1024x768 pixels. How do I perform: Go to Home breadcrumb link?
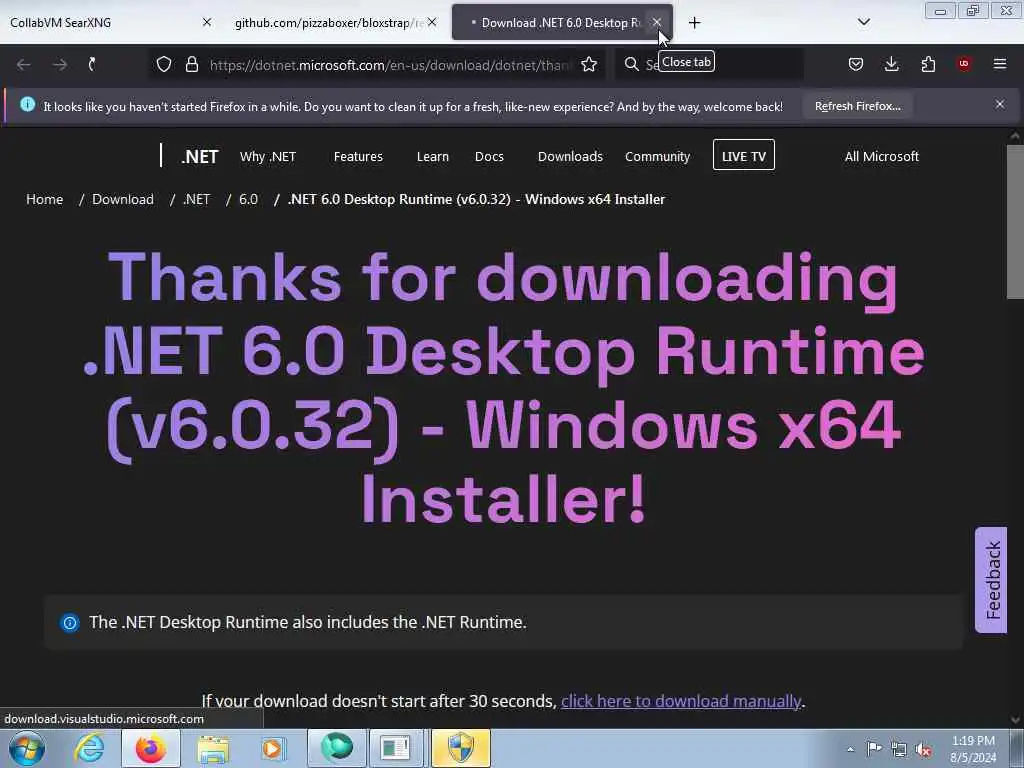(44, 200)
